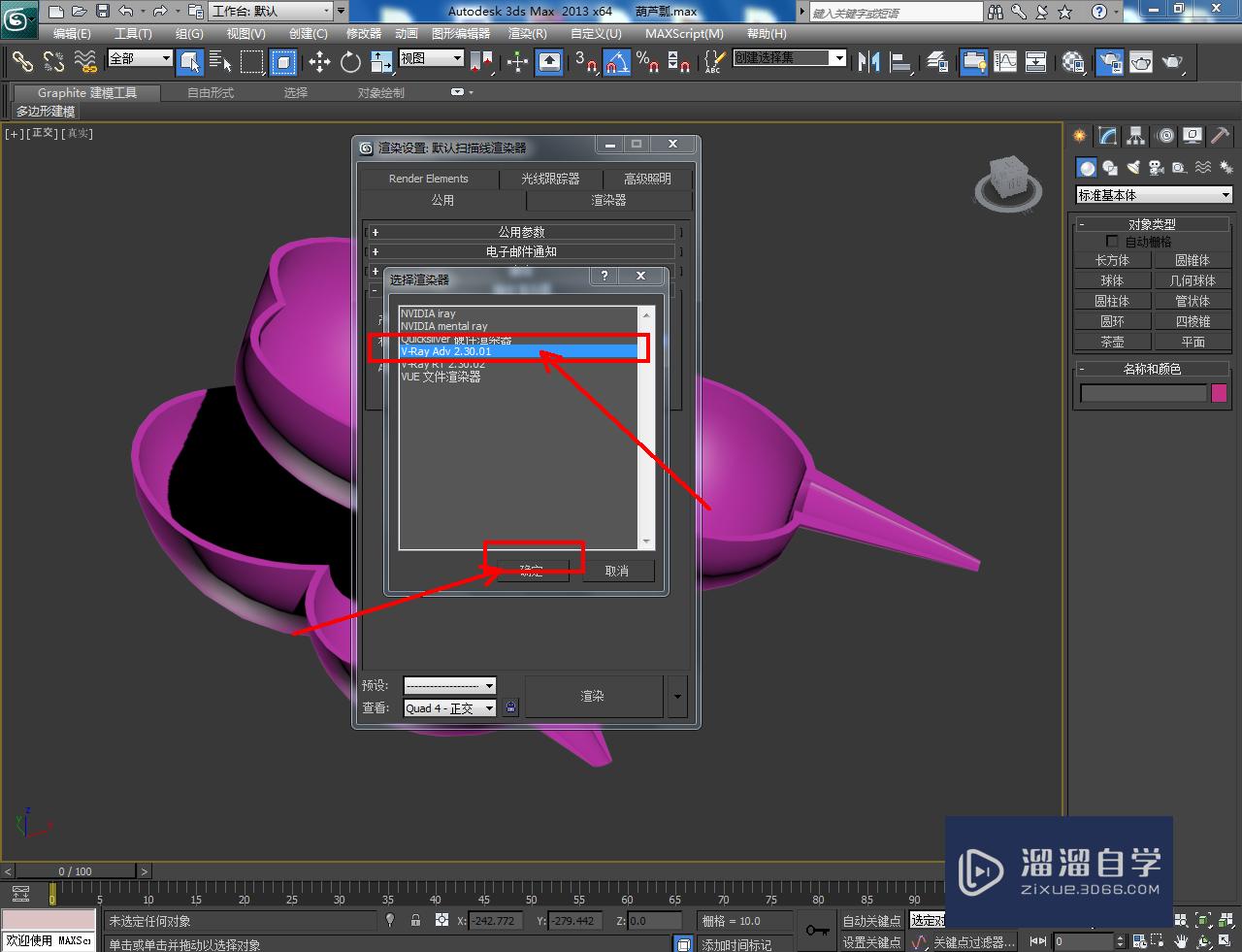Select the Lights category icon in Create panel

(1132, 167)
